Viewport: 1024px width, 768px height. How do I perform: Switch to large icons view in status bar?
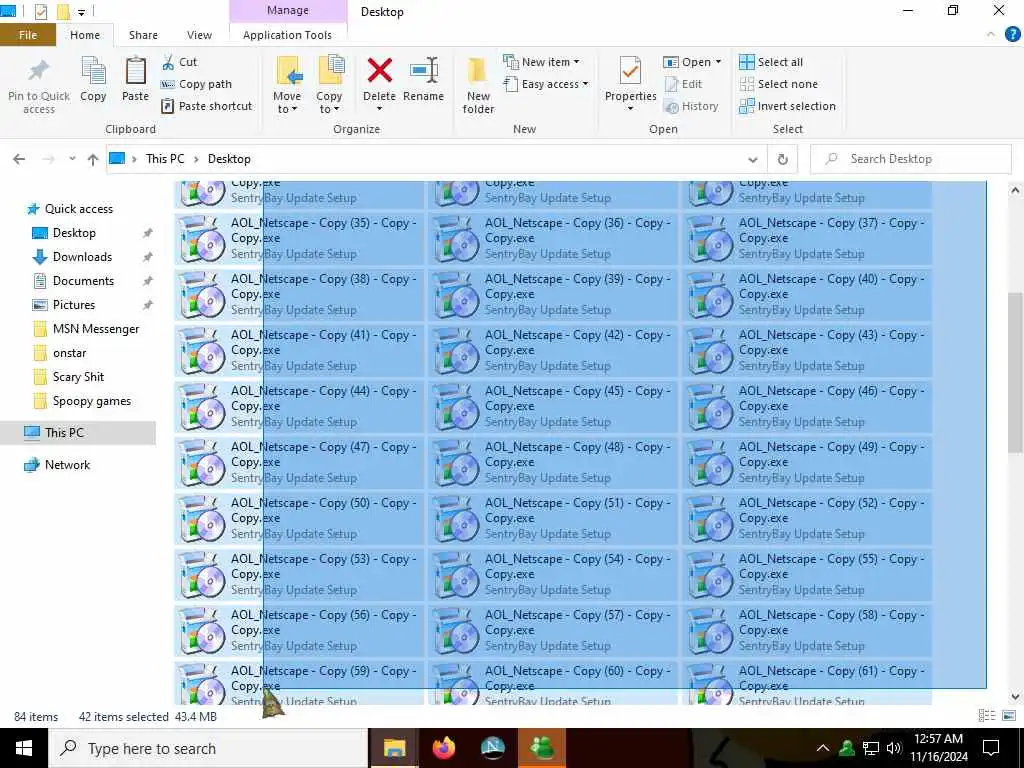1008,716
